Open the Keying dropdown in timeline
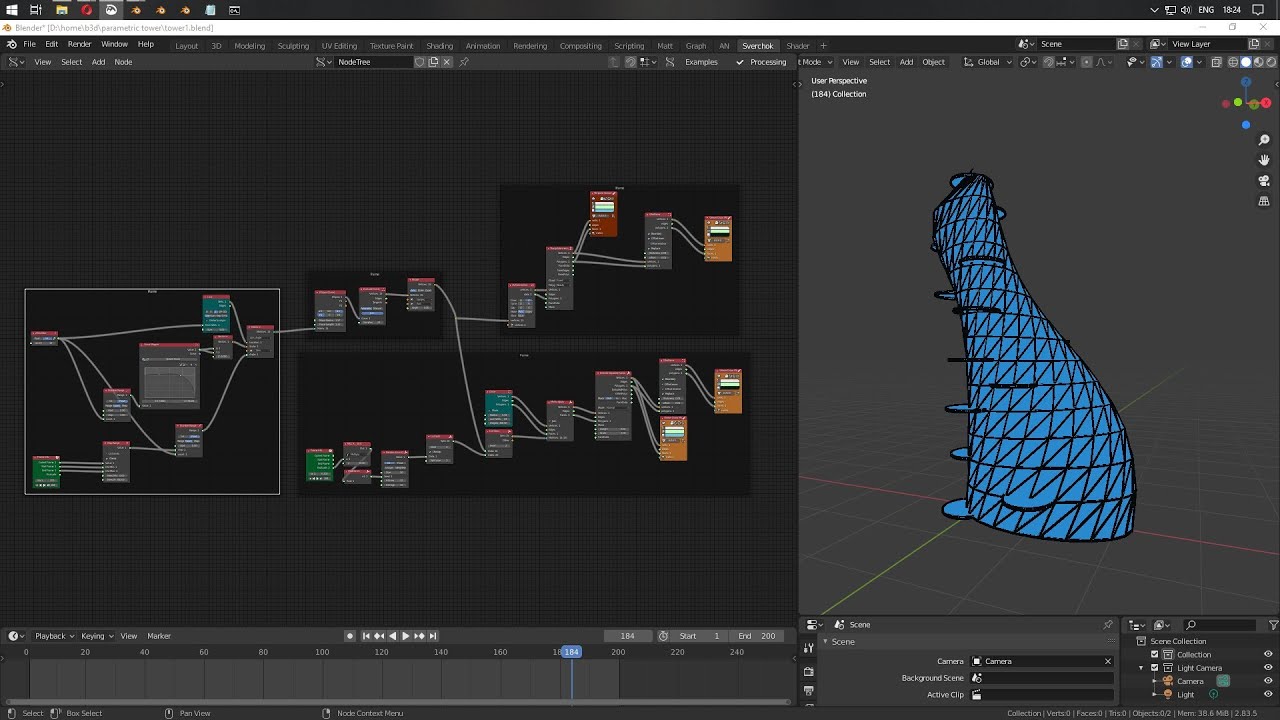Image resolution: width=1280 pixels, height=720 pixels. click(x=97, y=636)
